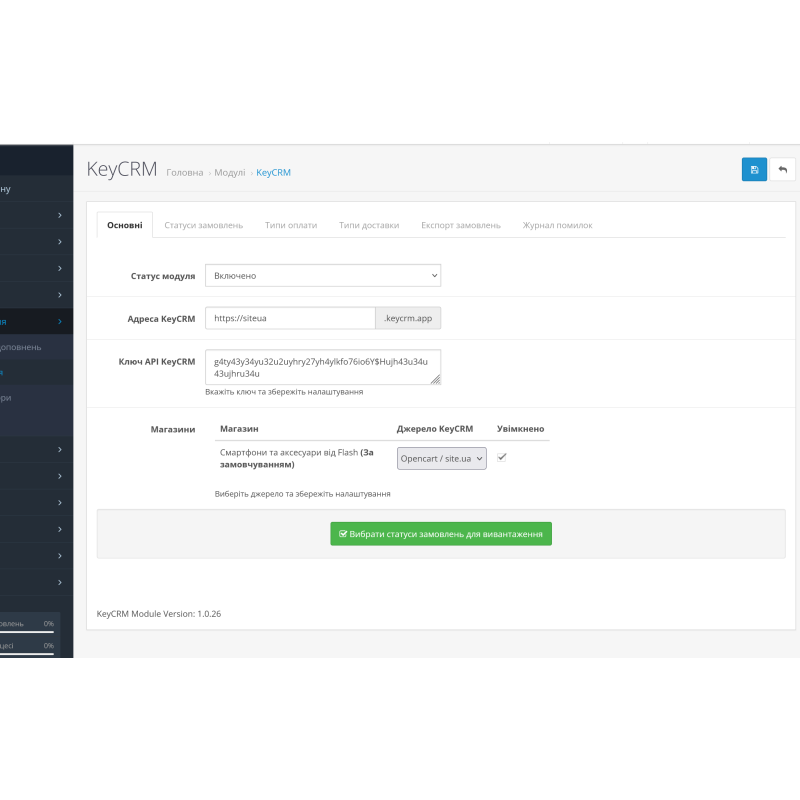Go to the Експорт замовлень tab
The image size is (800, 800).
coord(461,225)
